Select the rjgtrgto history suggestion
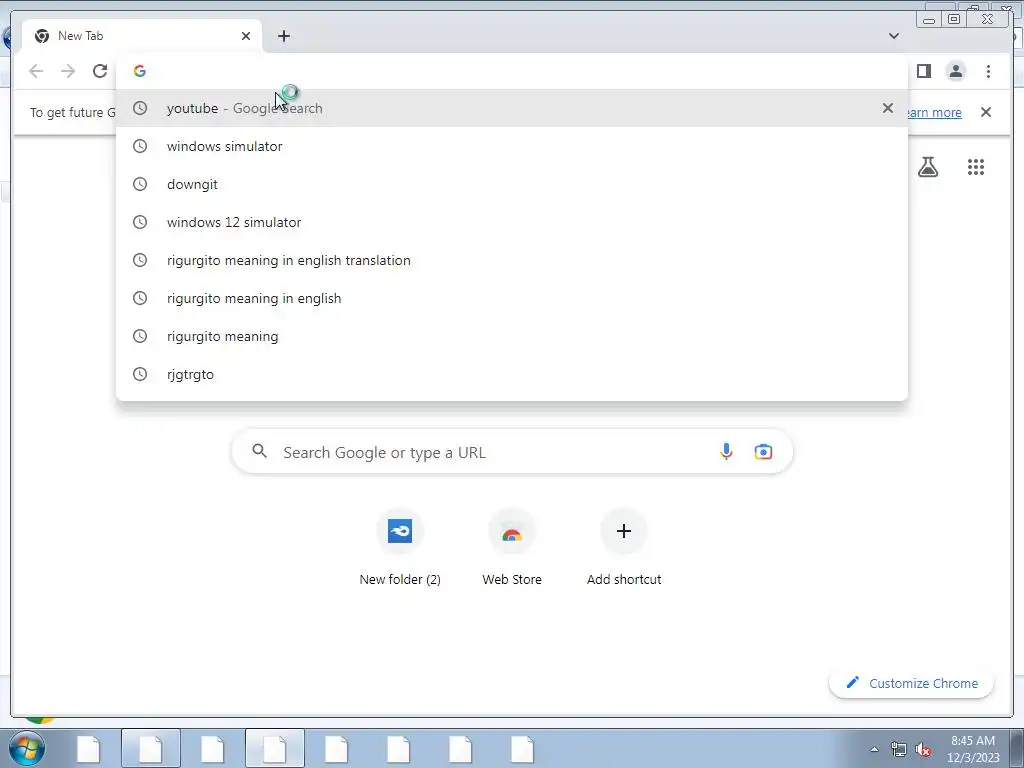 512,374
